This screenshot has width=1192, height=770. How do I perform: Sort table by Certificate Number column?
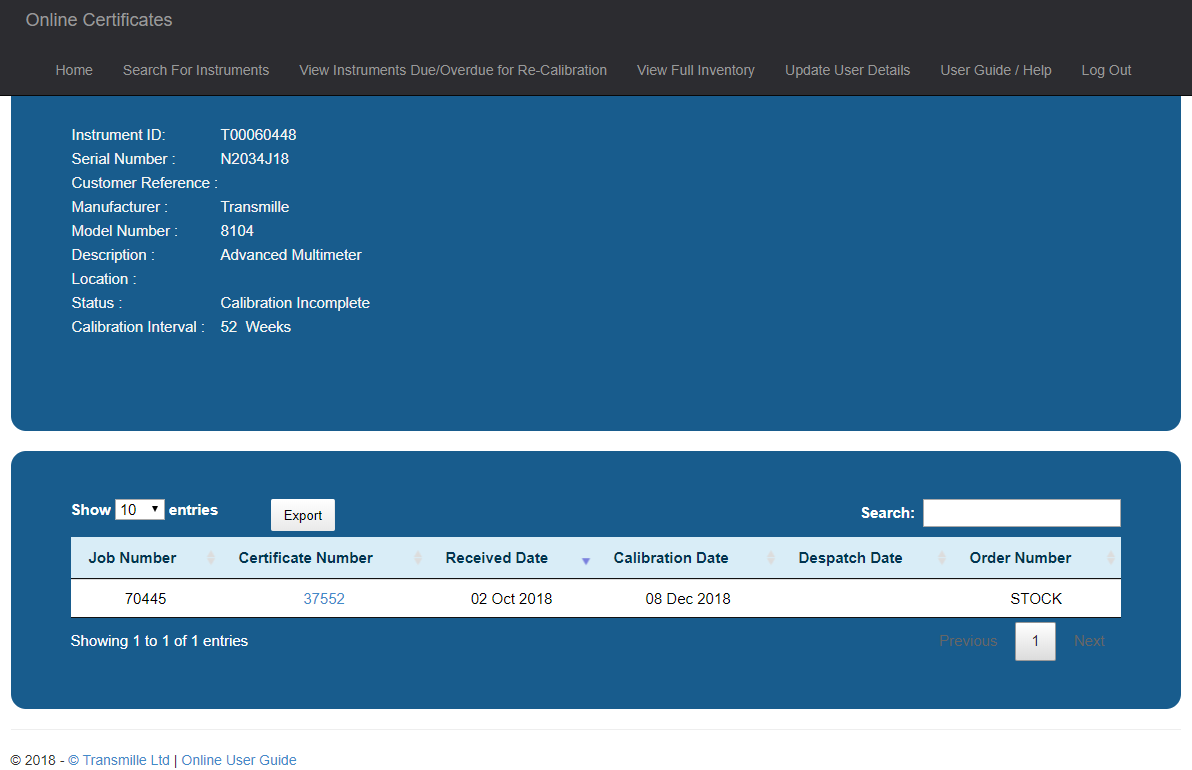point(325,558)
